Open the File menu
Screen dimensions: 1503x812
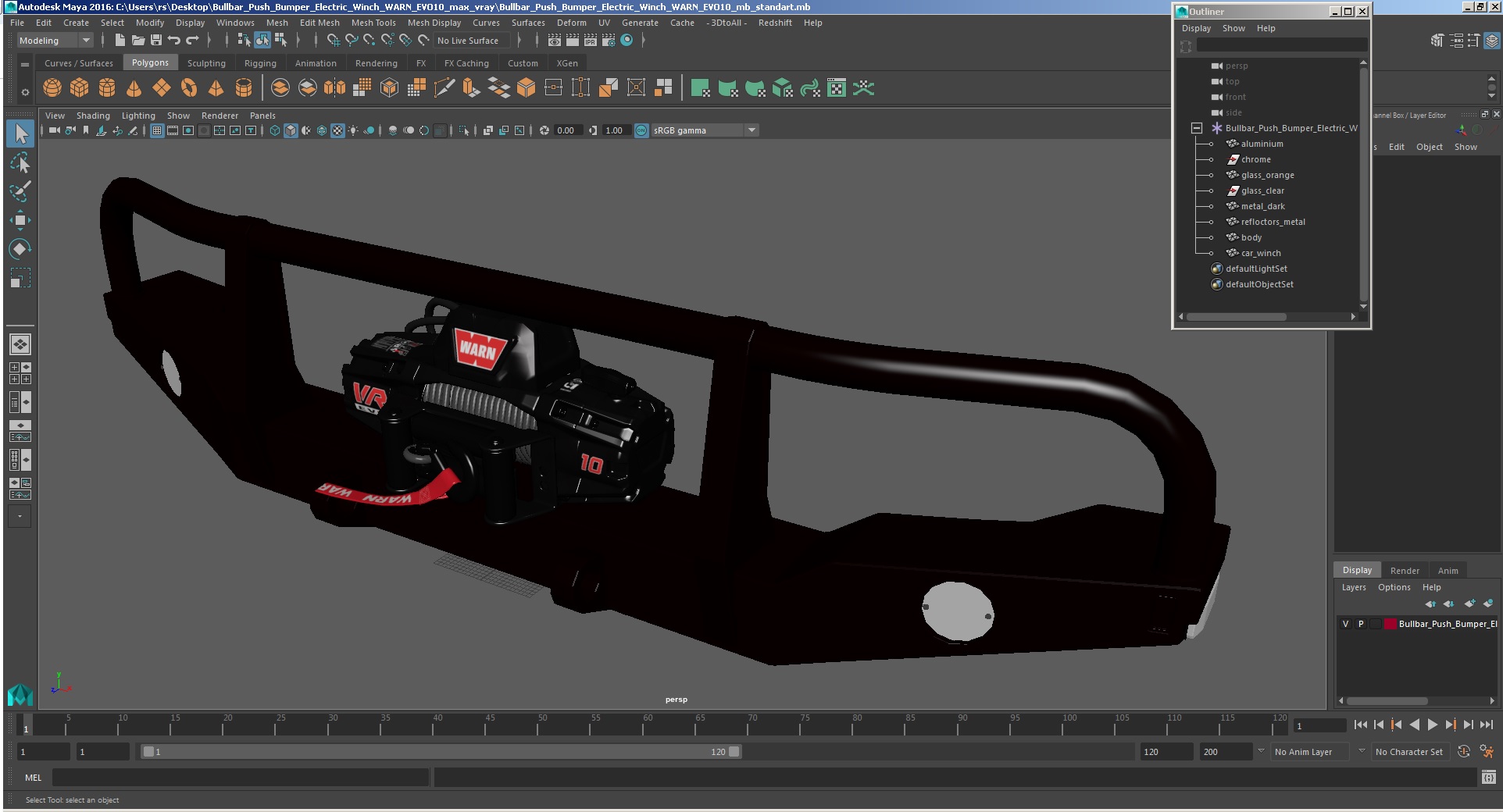tap(17, 23)
